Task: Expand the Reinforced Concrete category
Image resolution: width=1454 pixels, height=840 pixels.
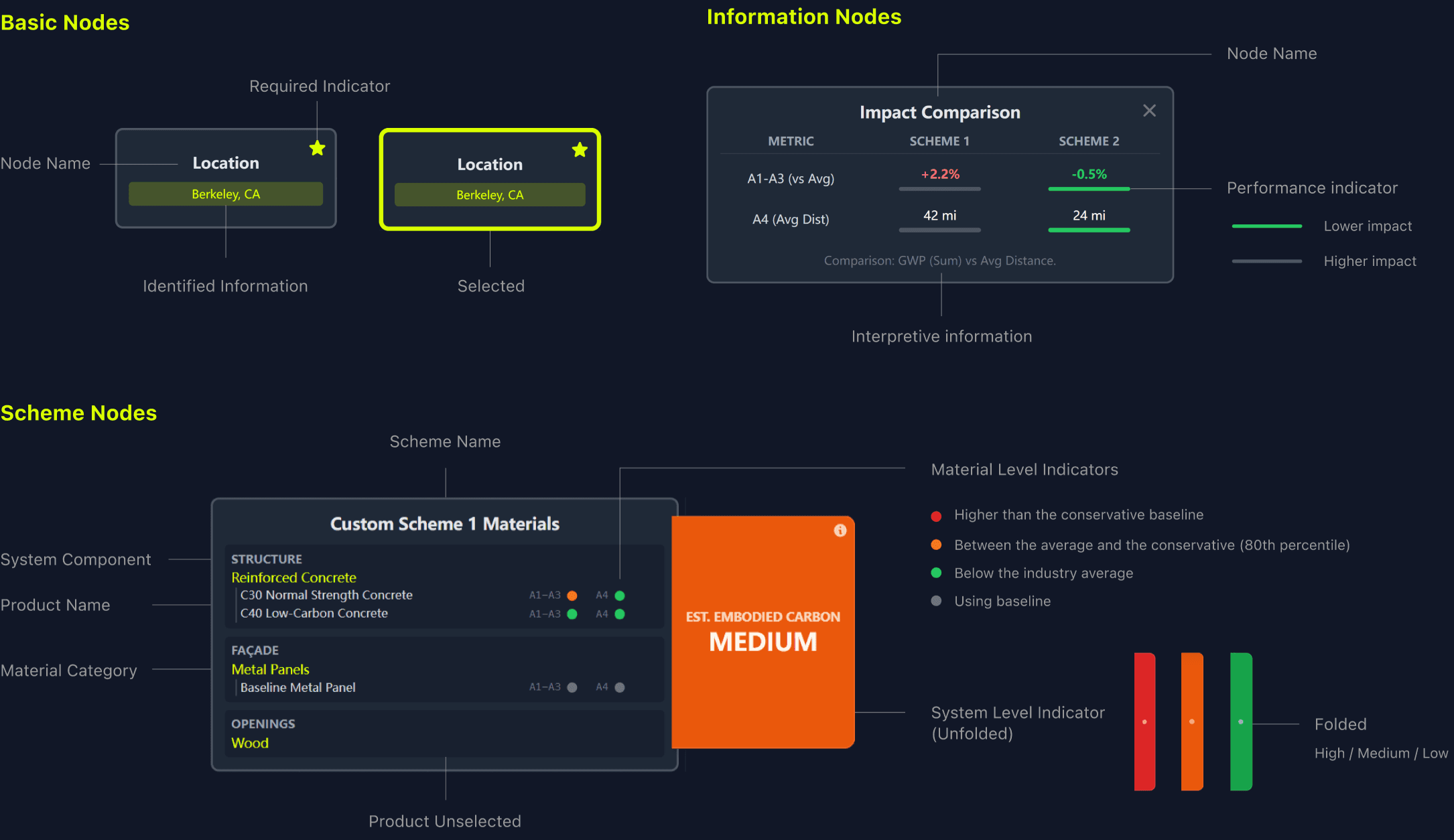Action: pyautogui.click(x=293, y=577)
